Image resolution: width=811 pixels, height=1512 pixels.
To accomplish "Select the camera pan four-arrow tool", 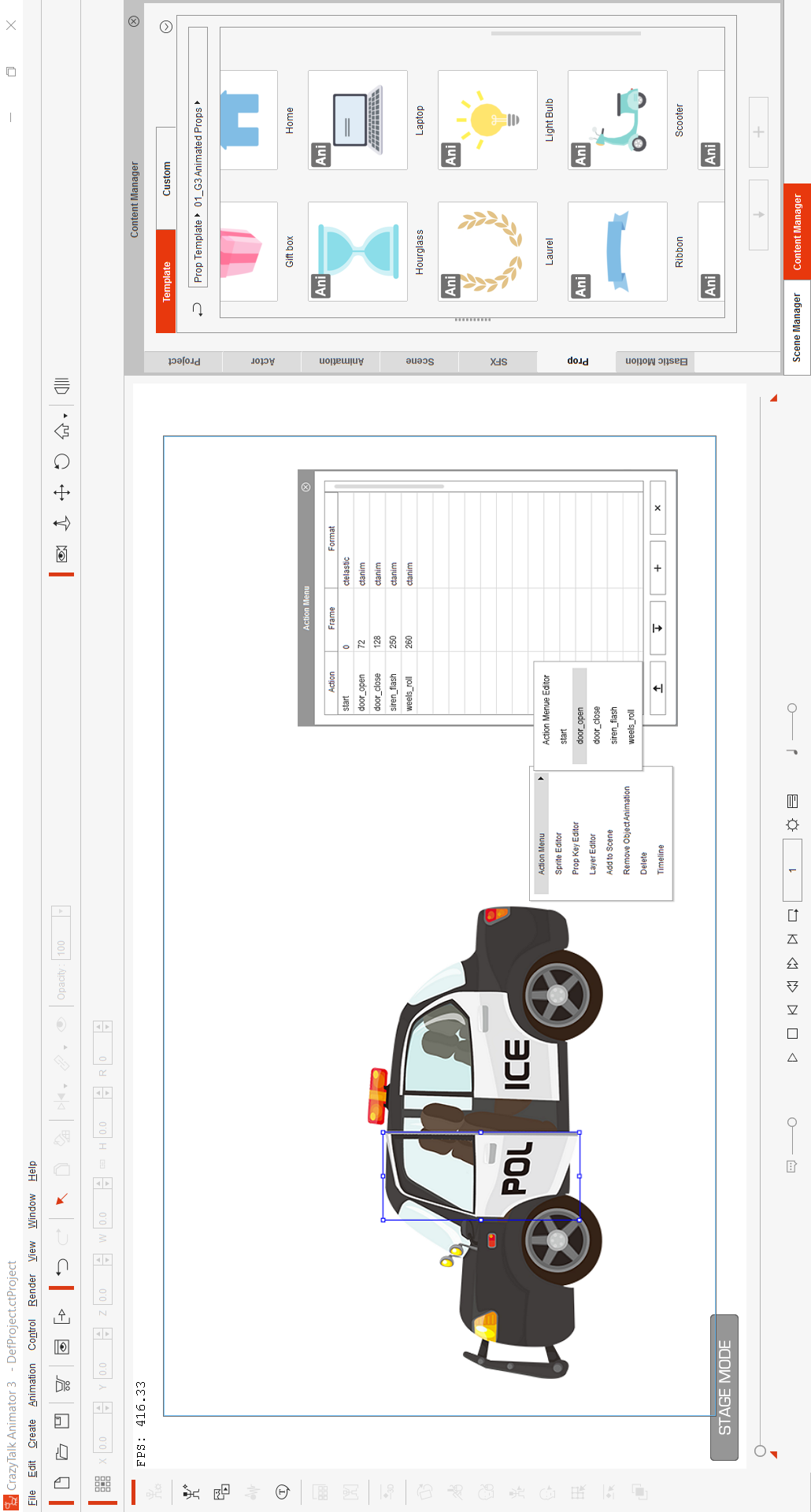I will click(62, 493).
